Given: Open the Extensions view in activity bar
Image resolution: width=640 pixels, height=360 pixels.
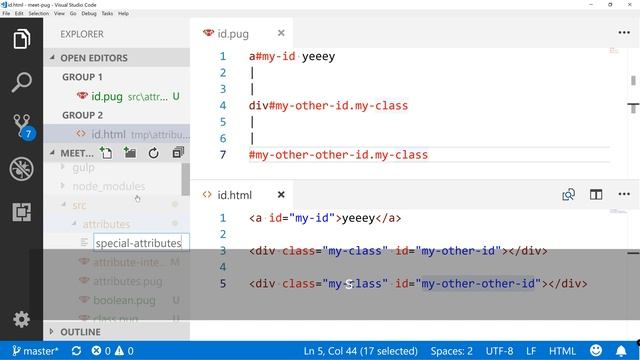Looking at the screenshot, I should pyautogui.click(x=21, y=212).
